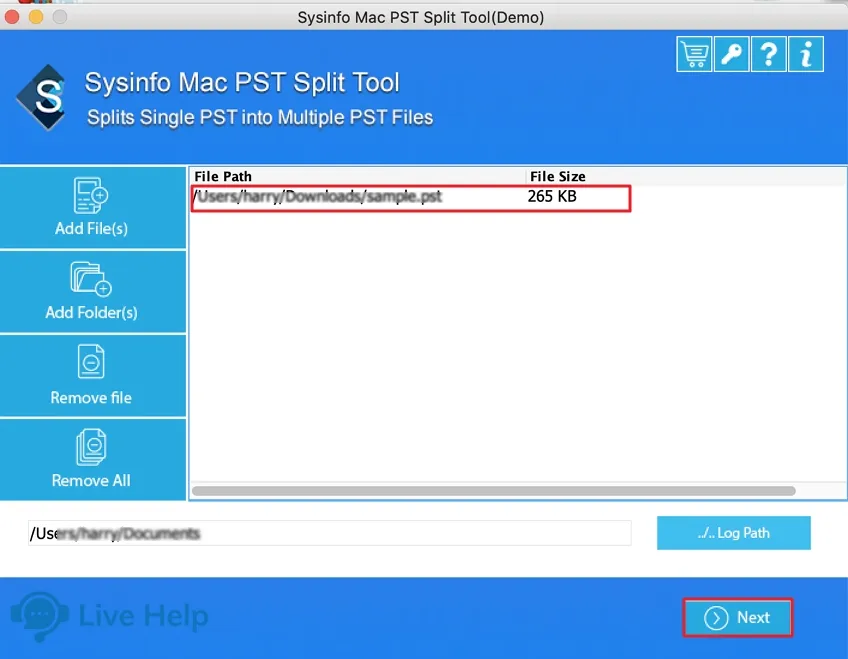
Task: Proceed with the Next button
Action: (x=737, y=617)
